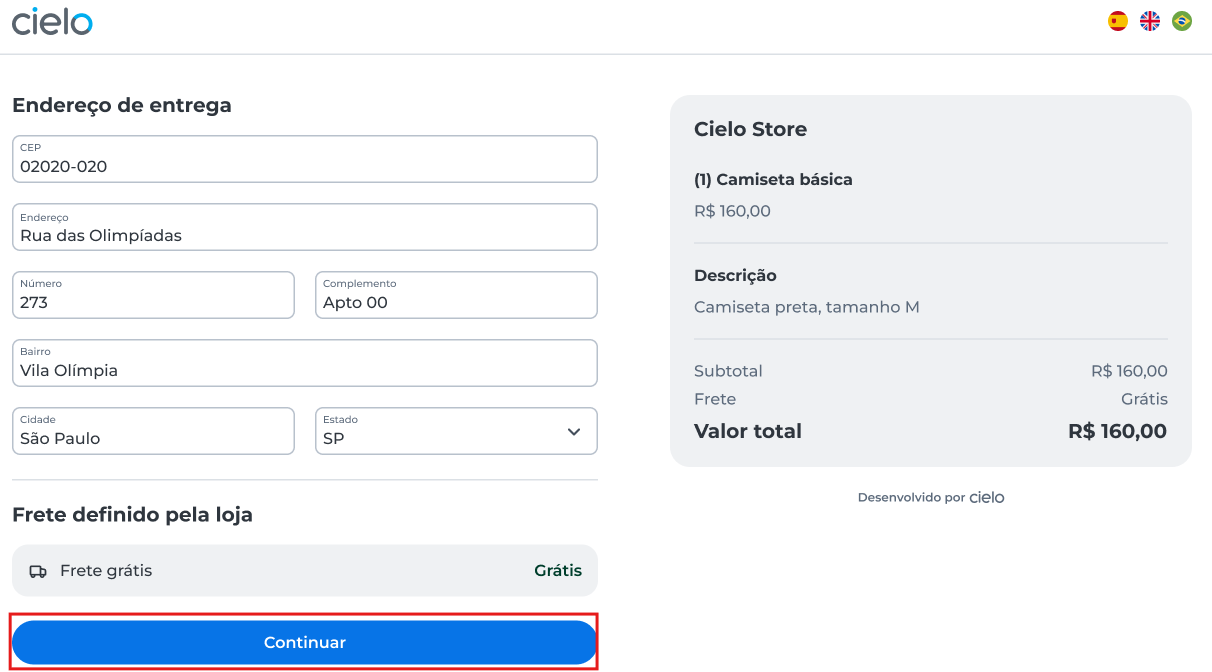Click the Endereço de entrega heading
1212x672 pixels.
coord(122,105)
